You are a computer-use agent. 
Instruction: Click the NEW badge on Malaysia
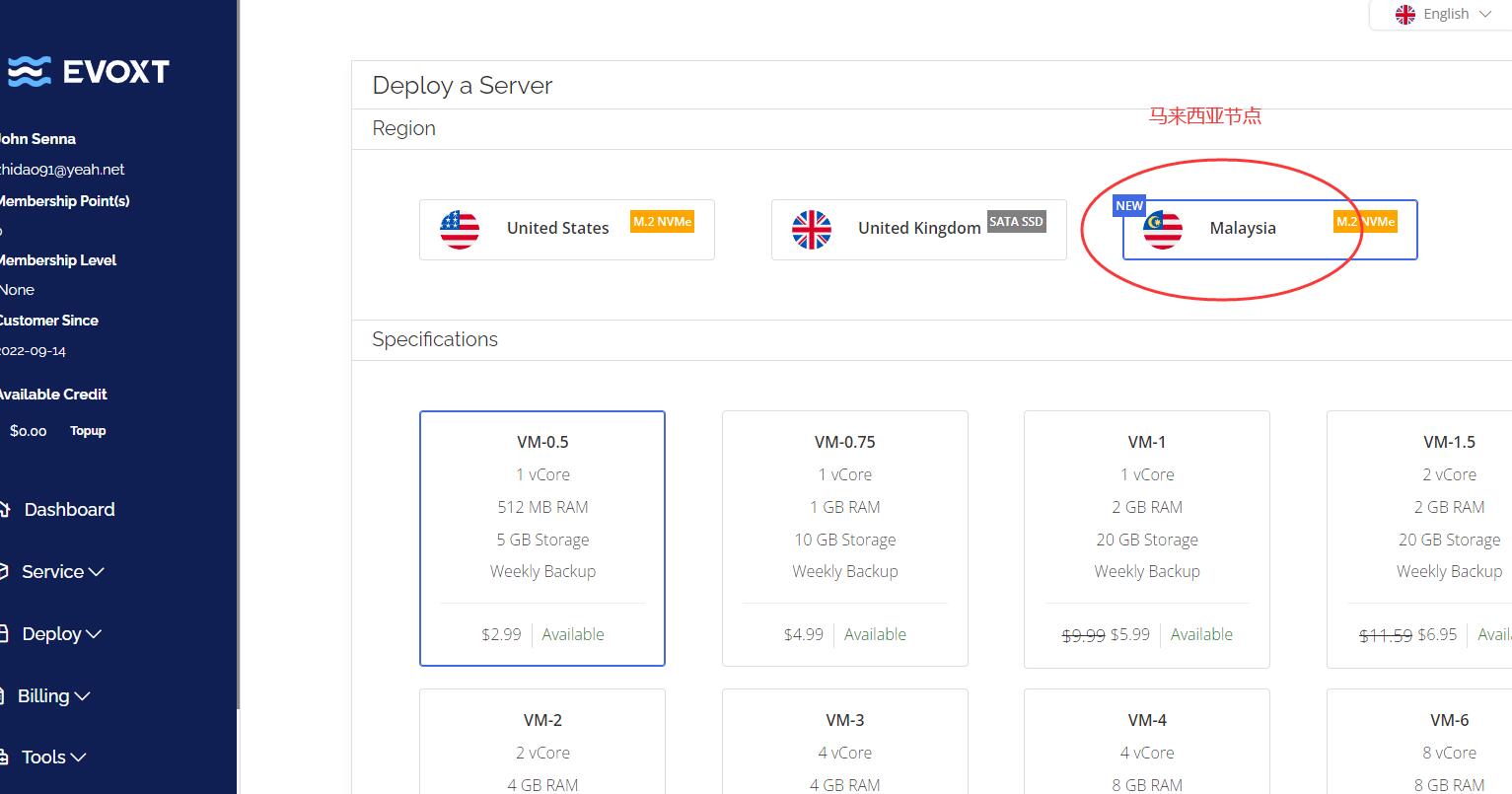[1129, 205]
